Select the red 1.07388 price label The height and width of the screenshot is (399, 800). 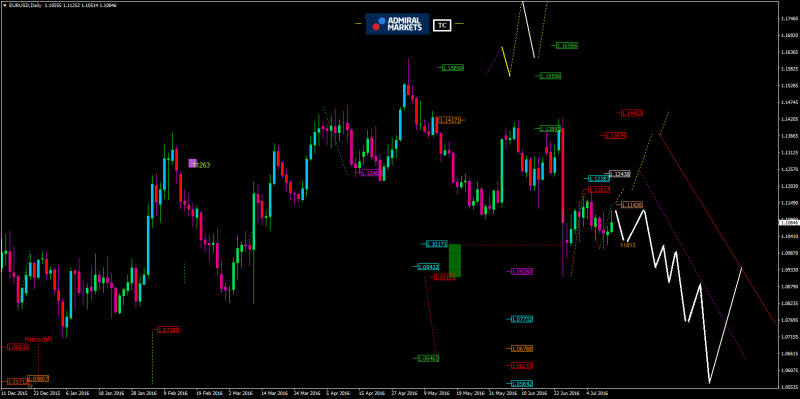168,330
